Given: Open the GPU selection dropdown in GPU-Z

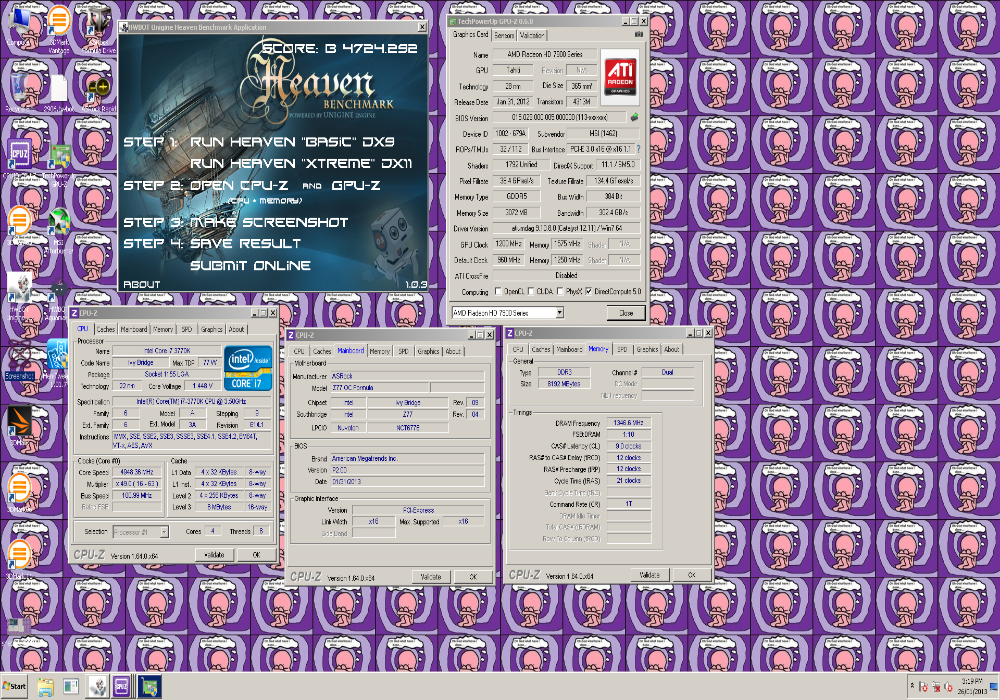Looking at the screenshot, I should [x=559, y=312].
